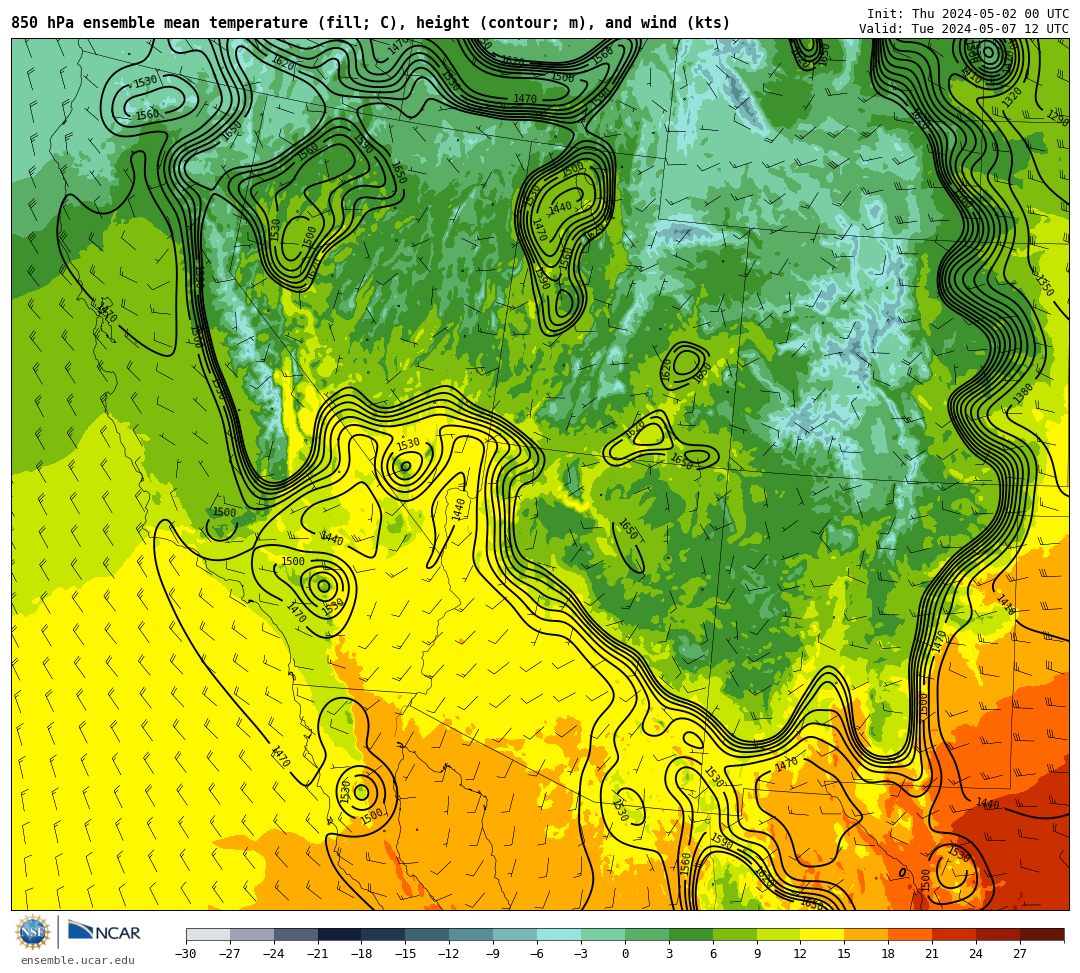1080x973 pixels.
Task: Click the 'Valid: Tue 2024-05-07 12 UTC' text
Action: pos(964,29)
